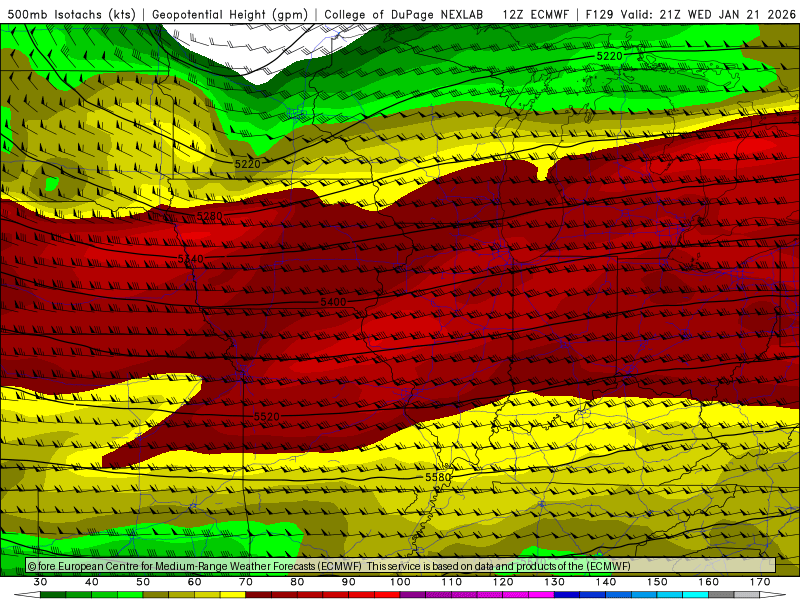Image resolution: width=800 pixels, height=600 pixels.
Task: Click the 5520 height contour label
Action: [x=266, y=417]
